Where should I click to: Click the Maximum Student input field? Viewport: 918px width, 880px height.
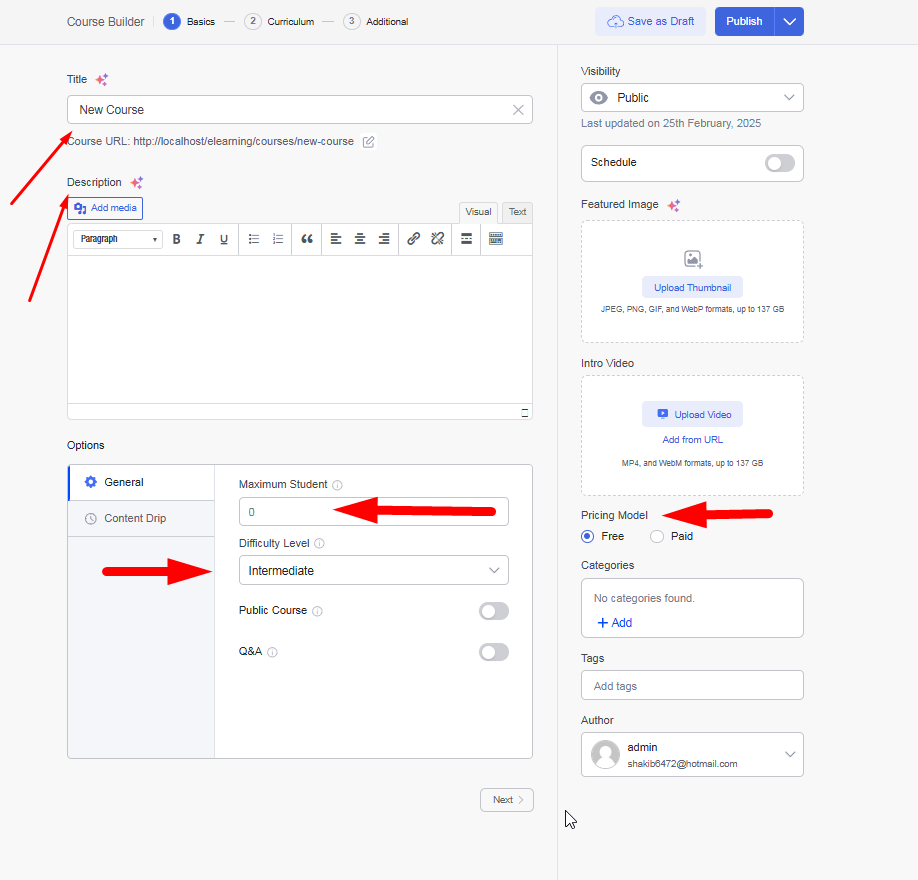[373, 512]
